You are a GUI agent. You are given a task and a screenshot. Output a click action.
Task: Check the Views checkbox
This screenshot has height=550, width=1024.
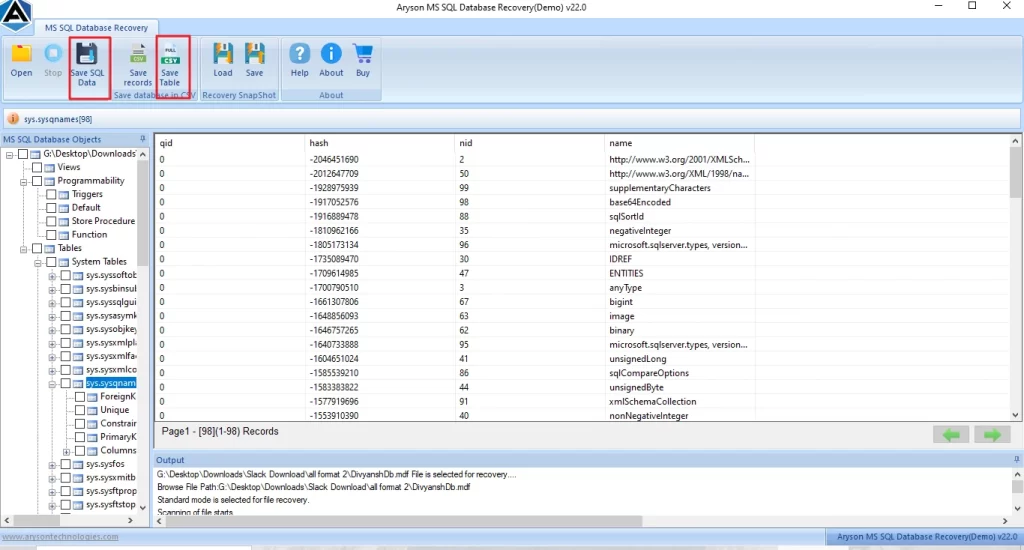pos(37,167)
